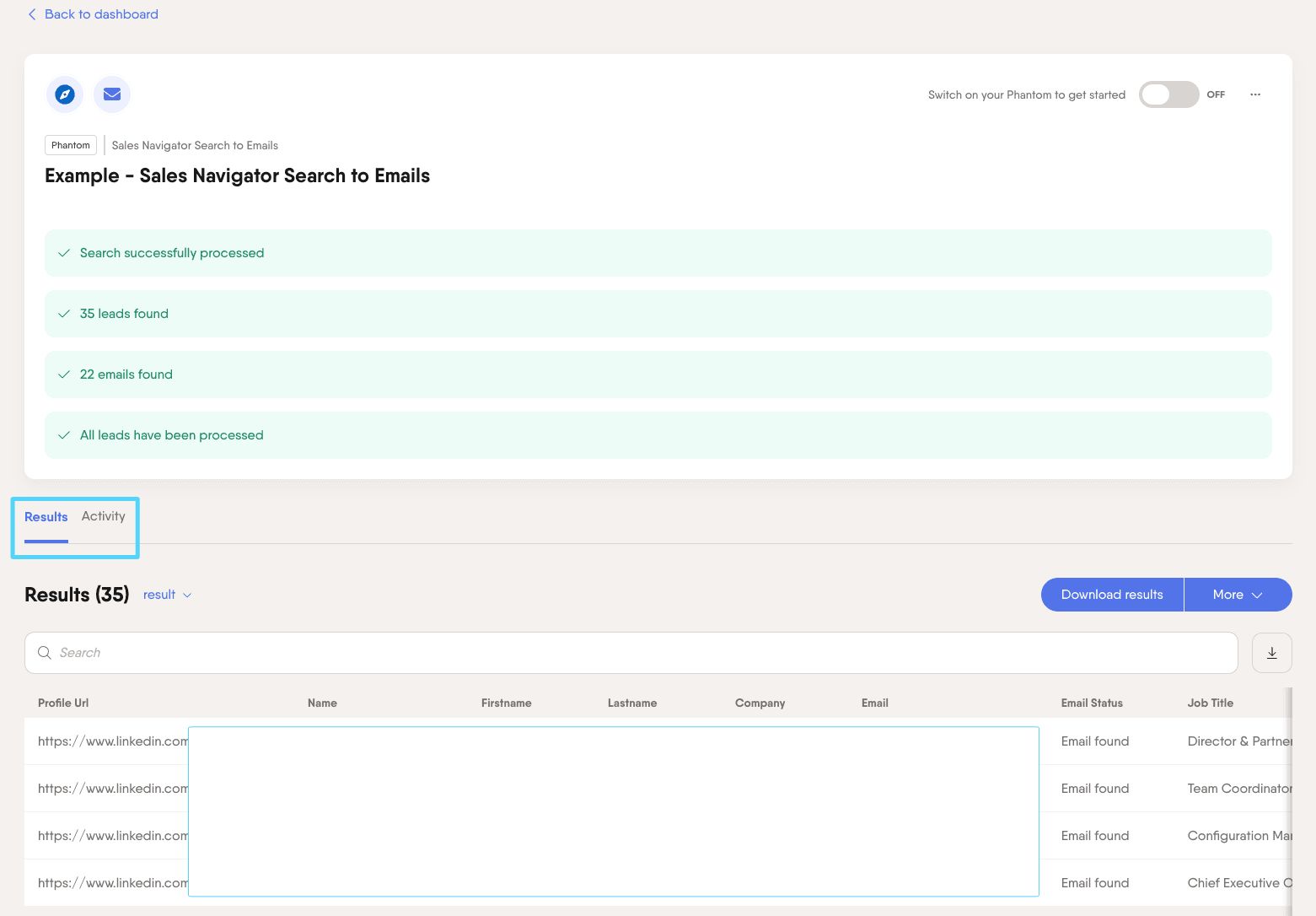Screen dimensions: 1316x916
Task: Click the Search successfully processed message
Action: click(658, 253)
